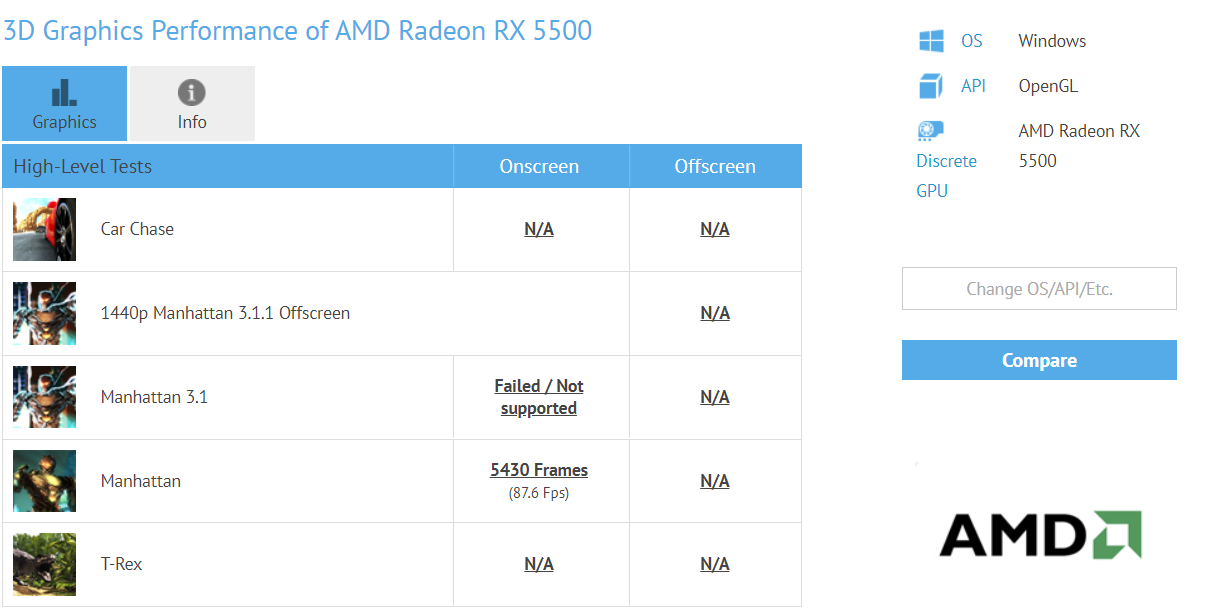Click Car Chase onscreen N/A link
Viewport: 1209px width, 615px height.
point(539,229)
